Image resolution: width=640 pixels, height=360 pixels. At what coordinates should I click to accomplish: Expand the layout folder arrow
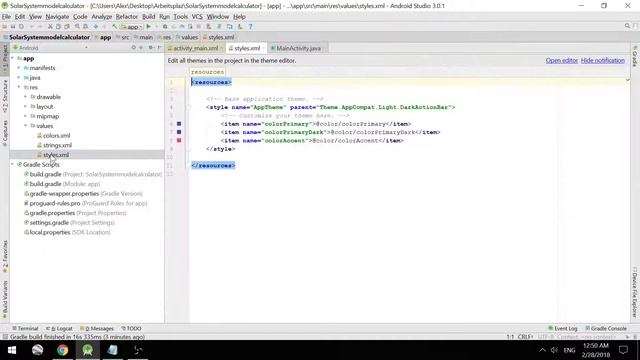(26, 107)
